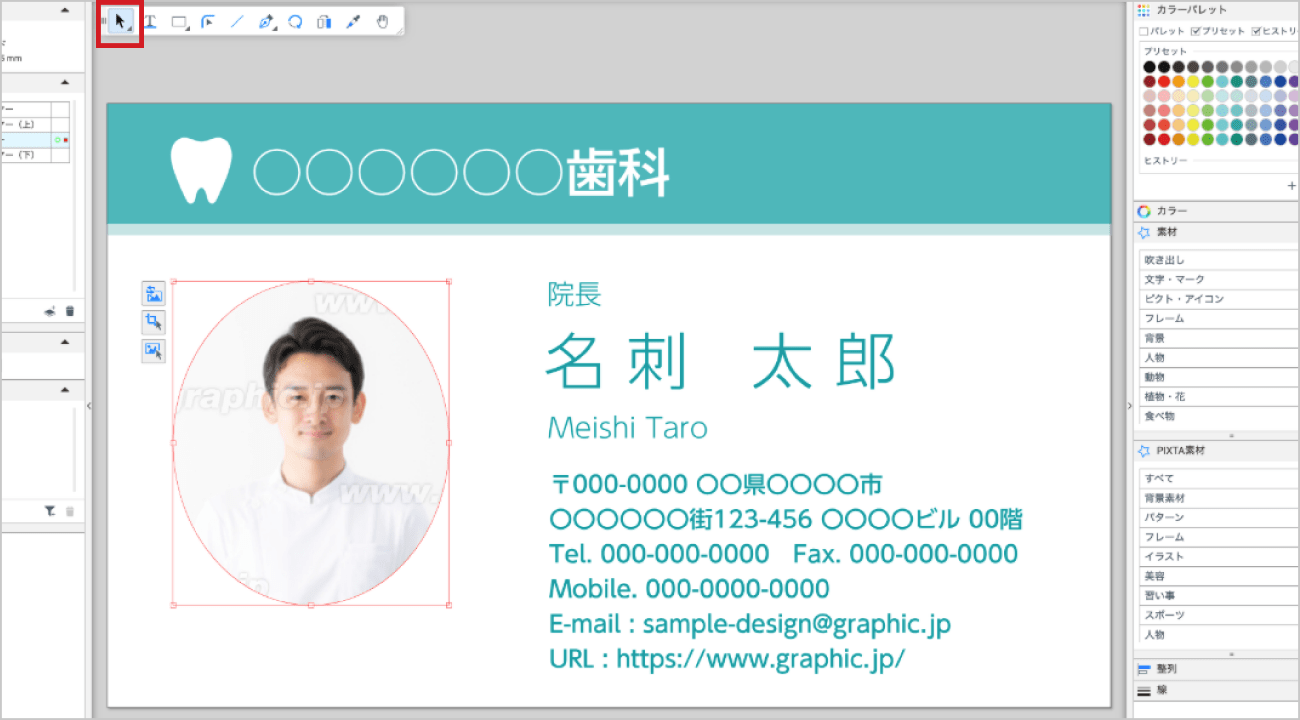Open スポーツ PIXTA category
The image size is (1300, 720).
[1219, 615]
